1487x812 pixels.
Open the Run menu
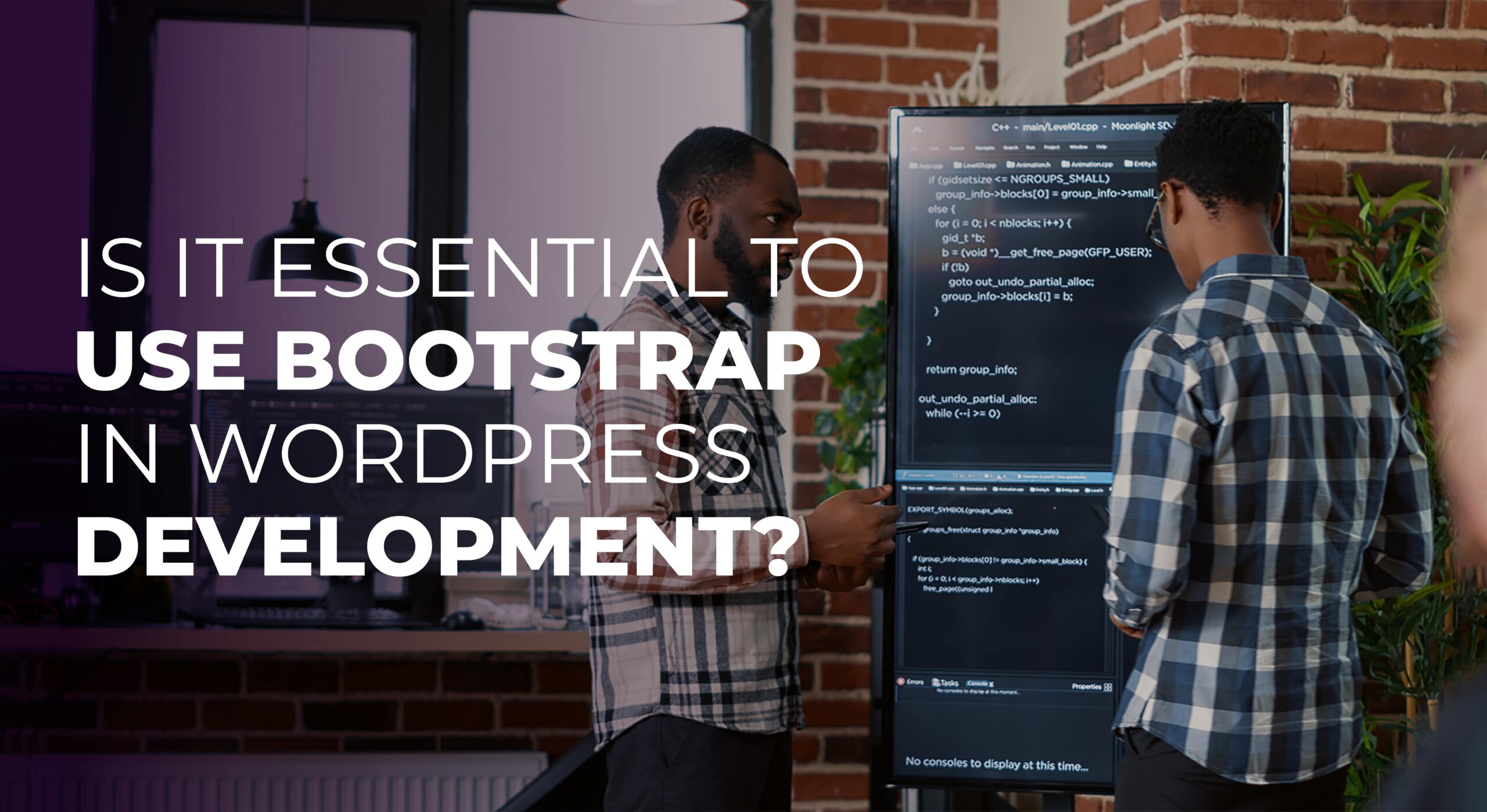pos(1030,148)
